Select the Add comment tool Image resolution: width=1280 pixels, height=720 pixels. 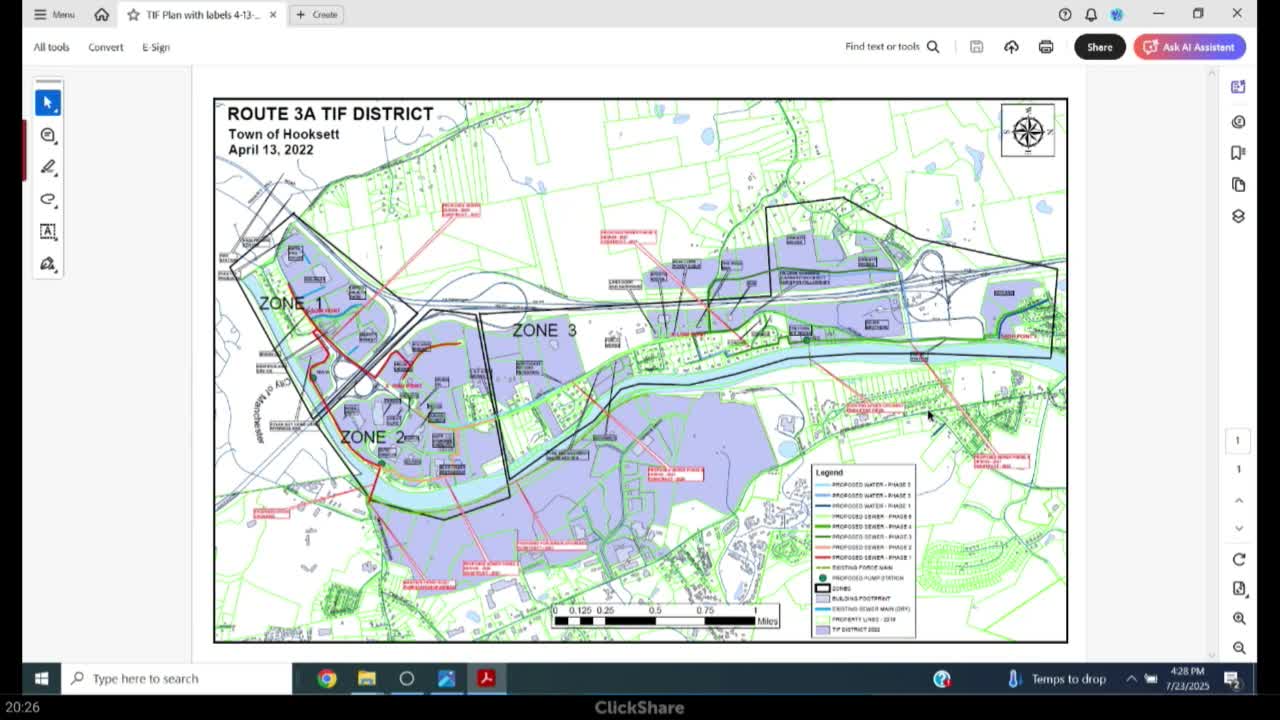[x=47, y=135]
